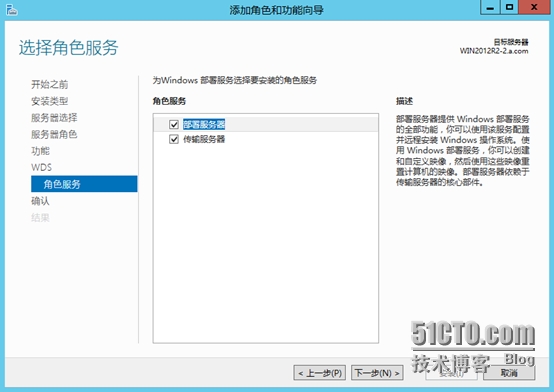Screen dimensions: 554x392
Task: Click the 下一步(N) button
Action: [x=377, y=373]
